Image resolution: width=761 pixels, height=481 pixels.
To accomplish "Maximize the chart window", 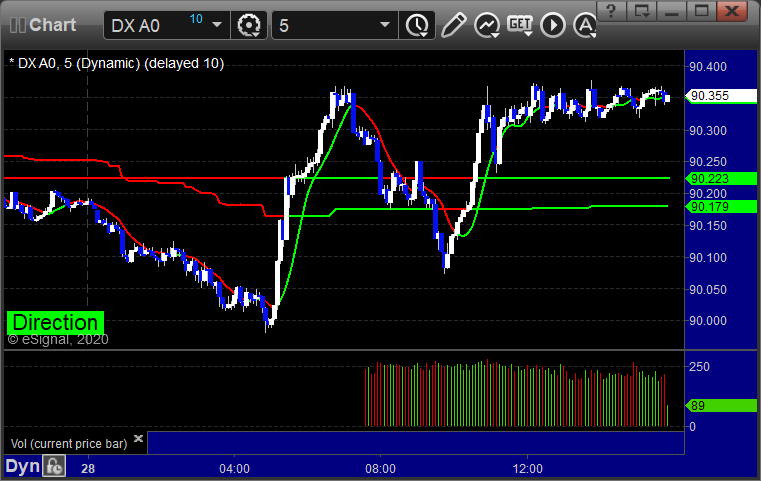I will 701,11.
